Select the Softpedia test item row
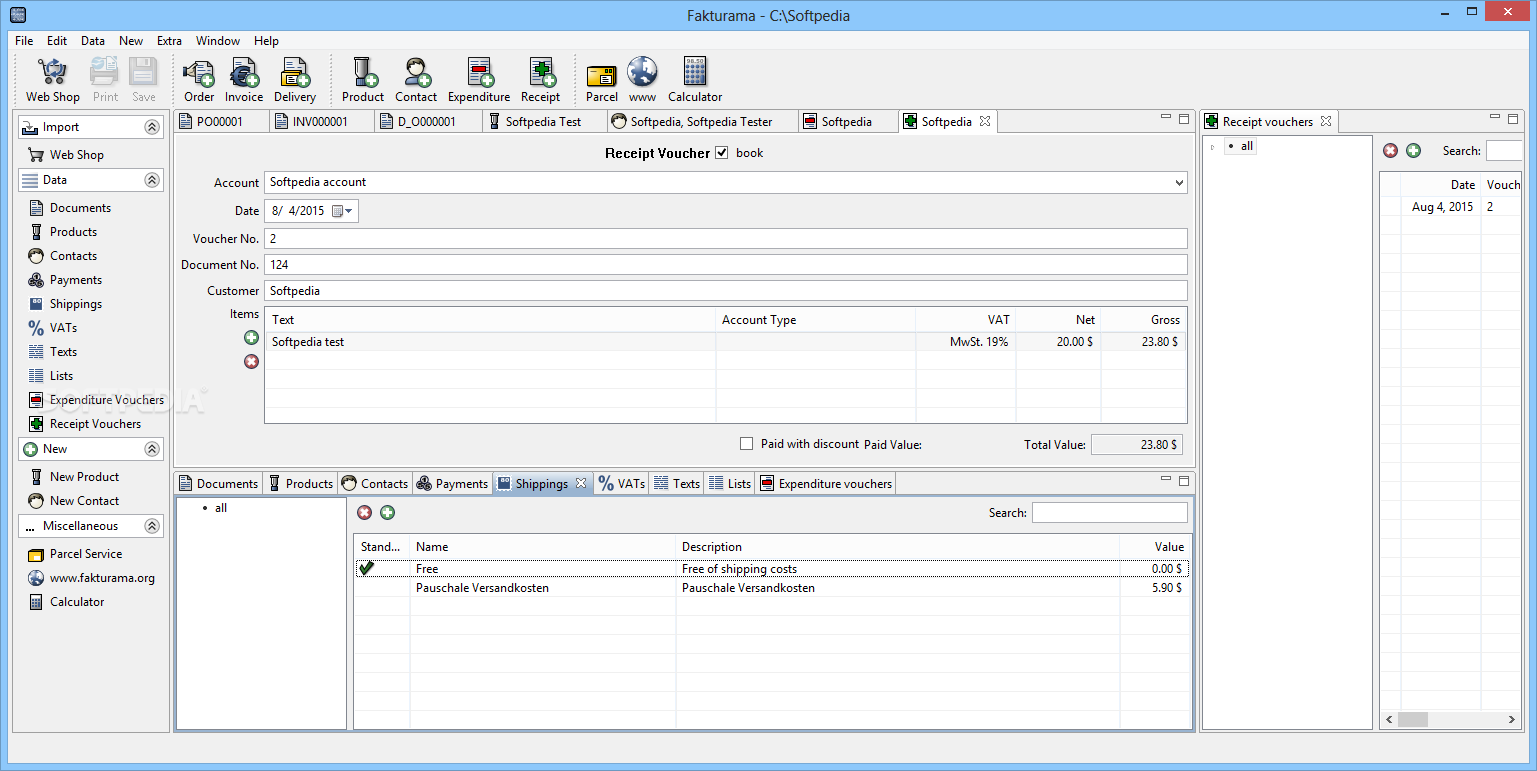The width and height of the screenshot is (1537, 771). point(726,341)
